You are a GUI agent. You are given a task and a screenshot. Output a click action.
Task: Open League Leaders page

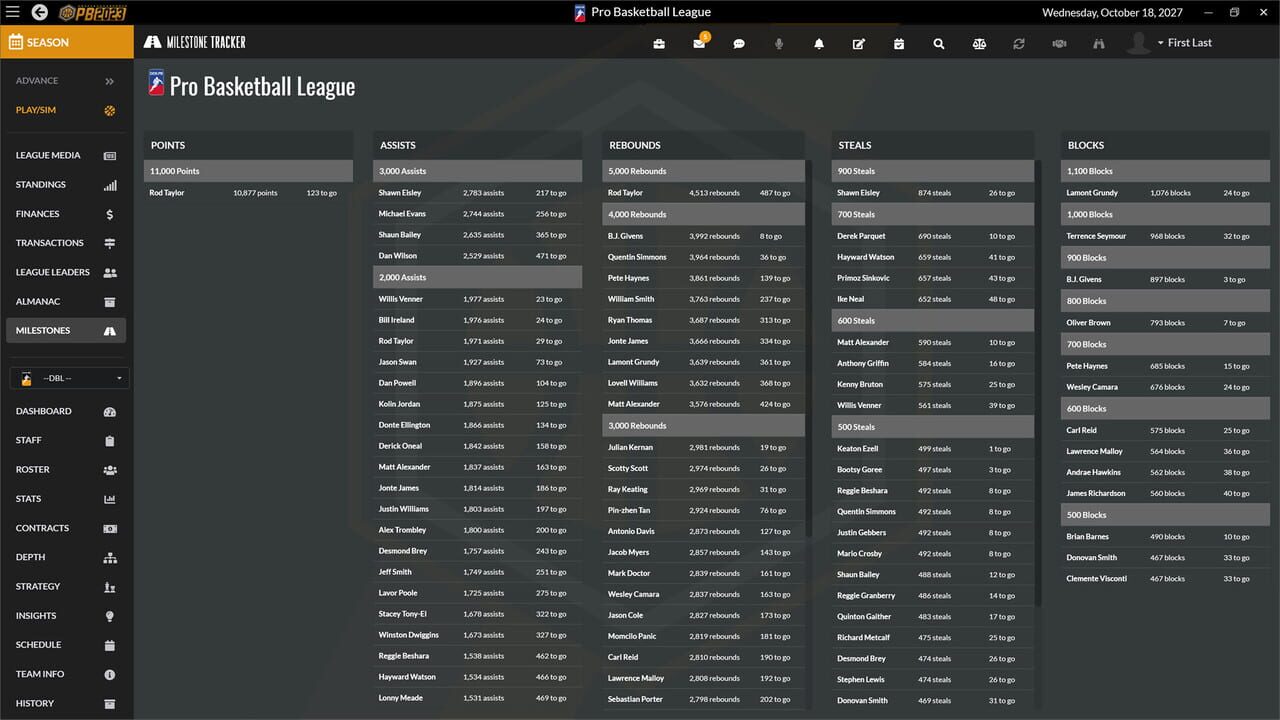(x=66, y=272)
